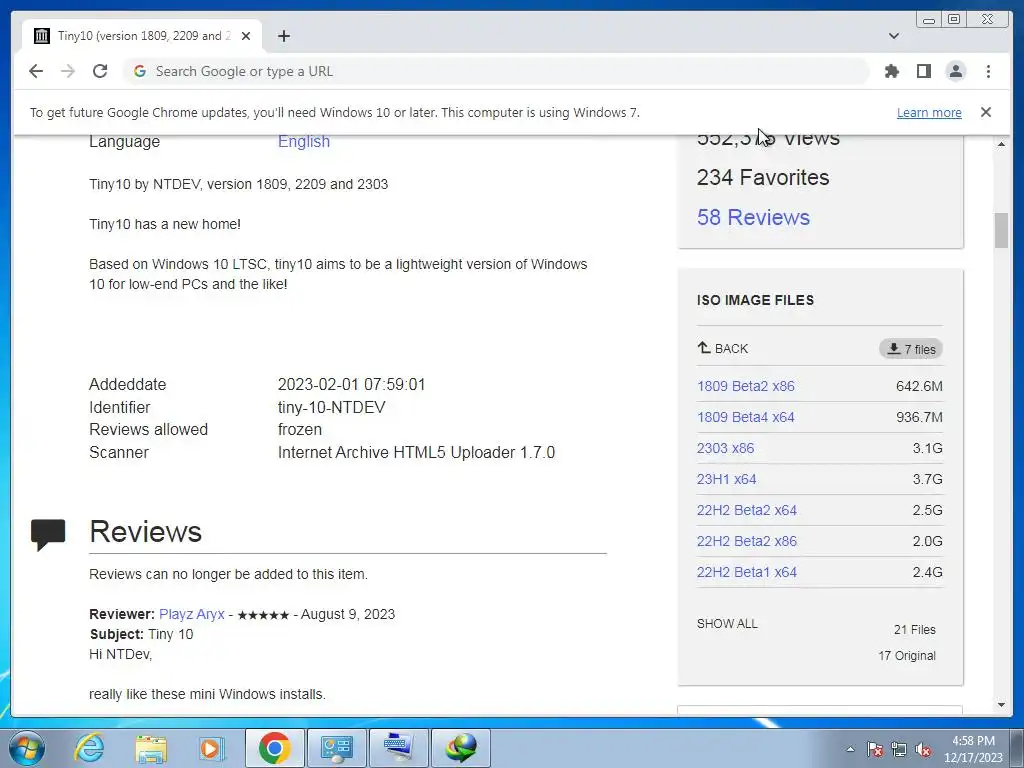Select the Tiny10 browser tab
The image size is (1024, 768).
(142, 36)
